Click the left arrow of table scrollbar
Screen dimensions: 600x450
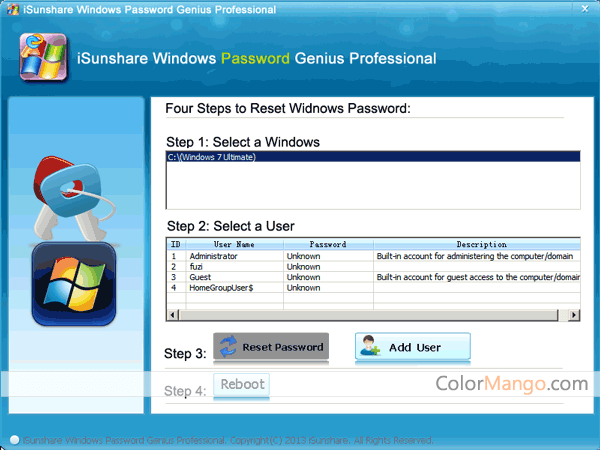[173, 315]
